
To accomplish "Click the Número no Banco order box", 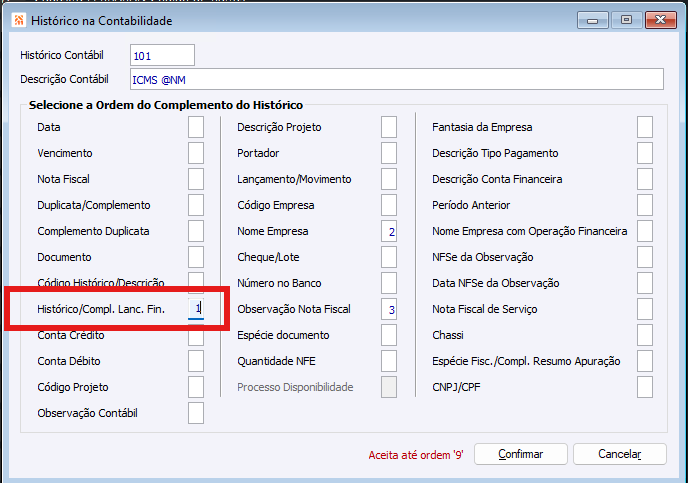I will [x=389, y=283].
